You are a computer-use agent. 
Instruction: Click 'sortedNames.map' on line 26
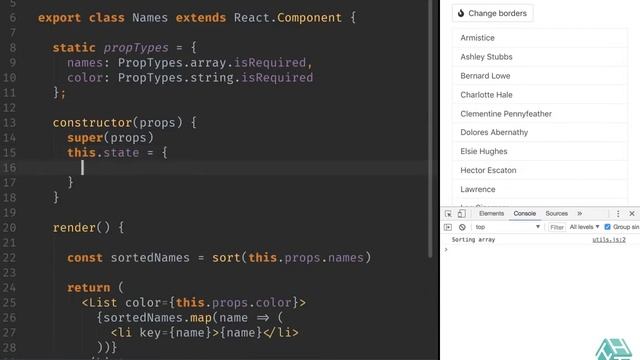pos(157,318)
